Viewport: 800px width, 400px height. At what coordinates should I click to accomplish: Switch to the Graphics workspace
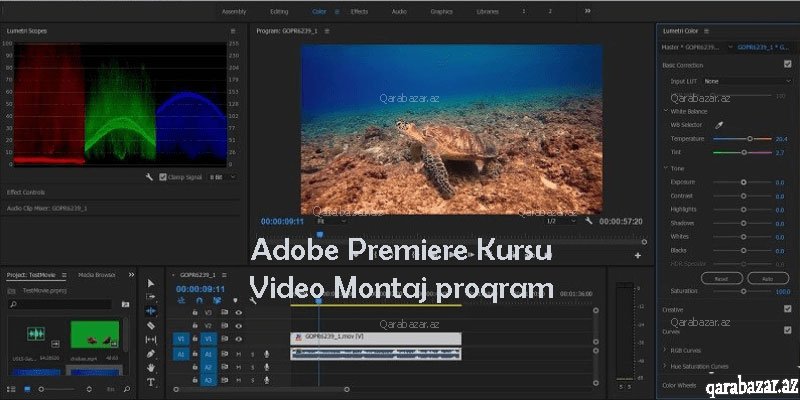(x=441, y=11)
